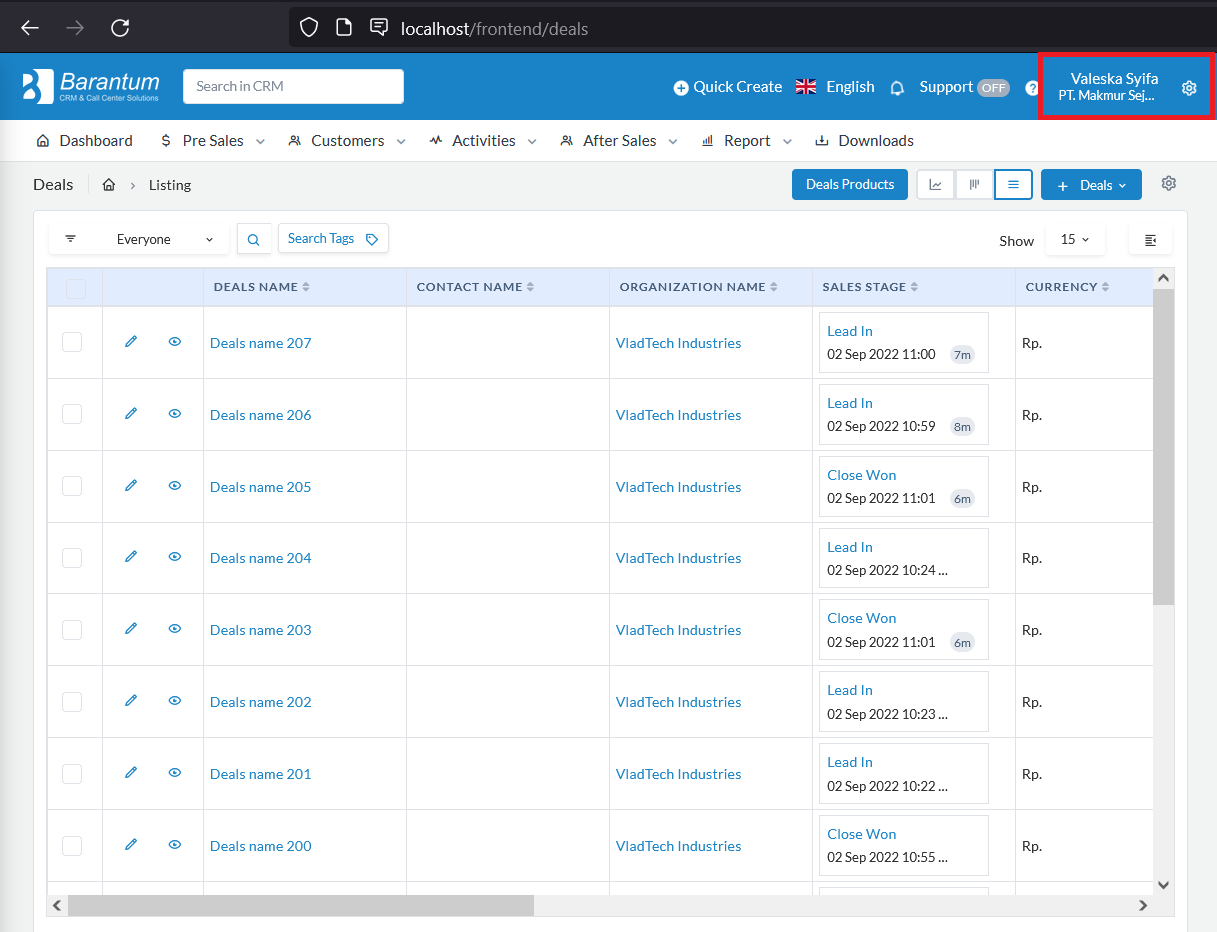Image resolution: width=1217 pixels, height=932 pixels.
Task: Switch to the chart view icon
Action: click(935, 185)
